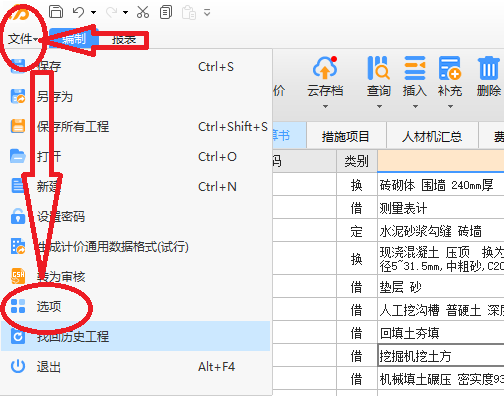Choose 保存 from the file menu
Screen dimensions: 504x396
point(135,66)
